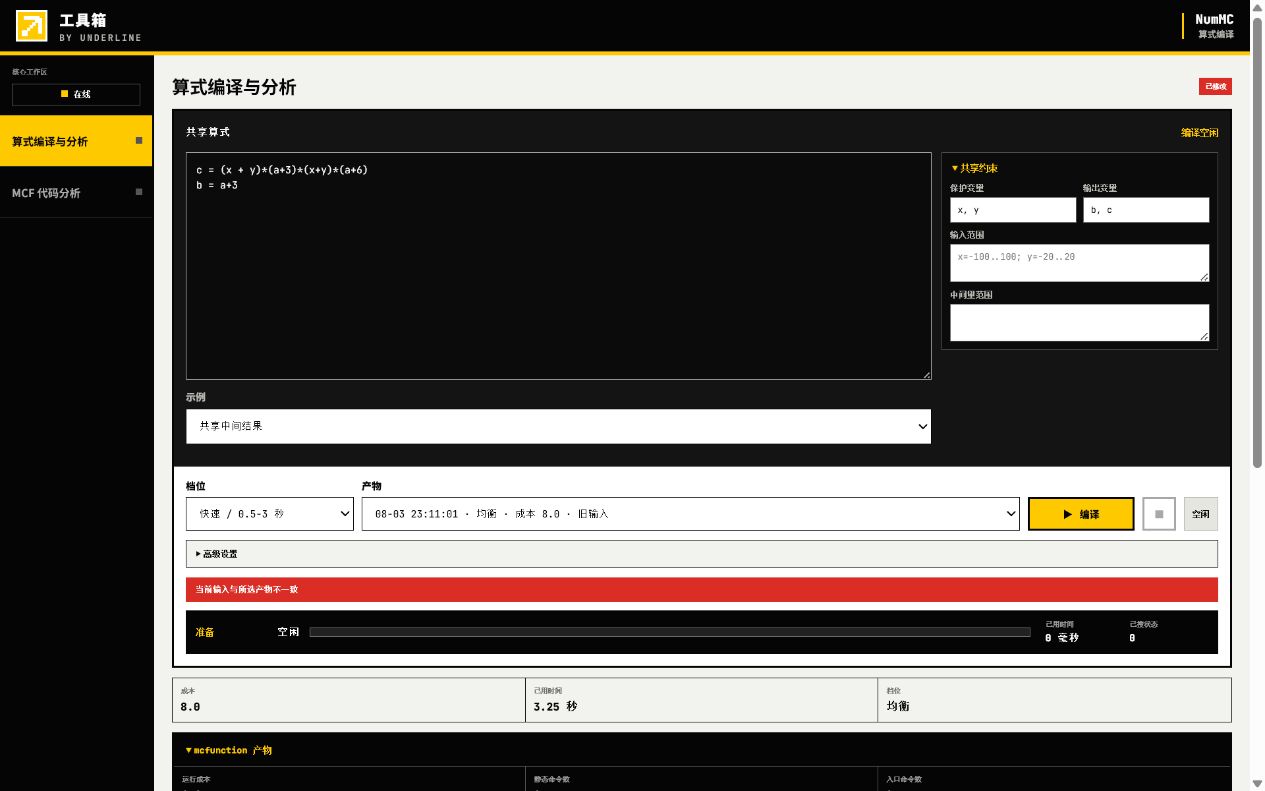Click the 输入范围 text area
The image size is (1265, 791).
[x=1079, y=263]
